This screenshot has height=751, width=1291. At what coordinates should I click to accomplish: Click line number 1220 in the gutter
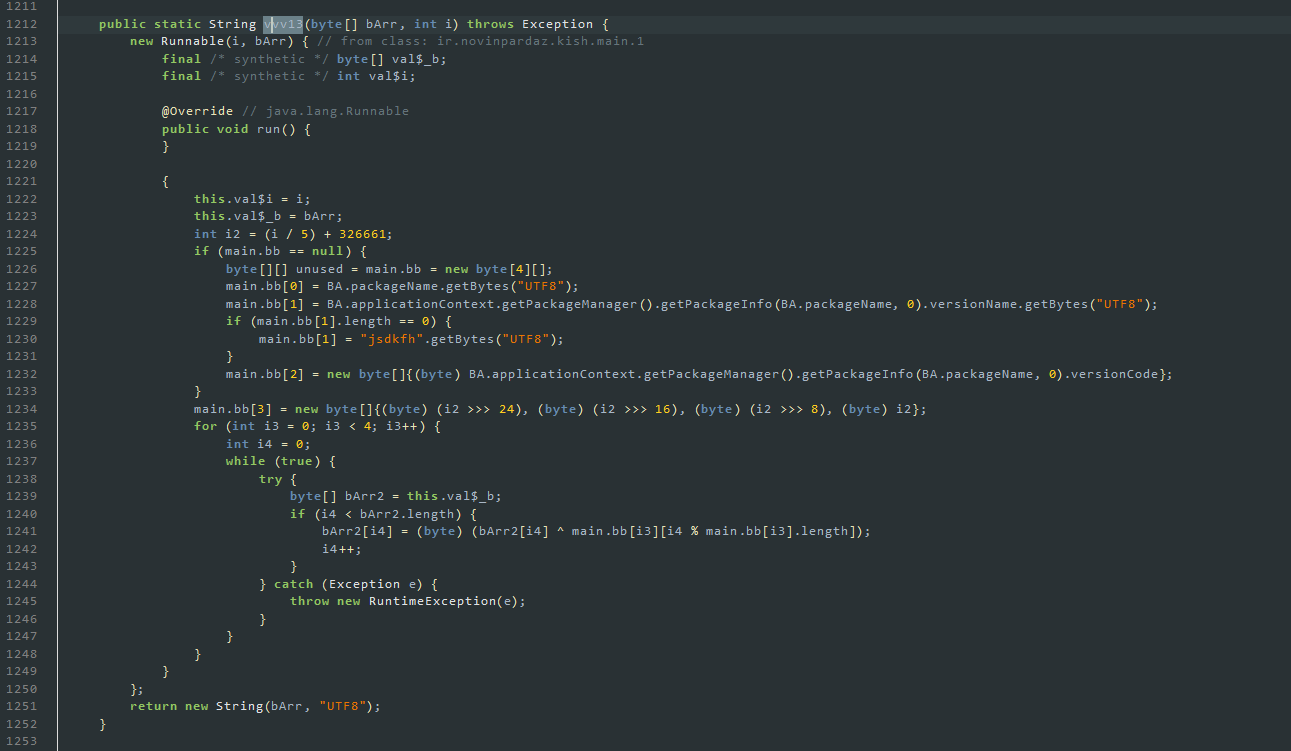22,164
